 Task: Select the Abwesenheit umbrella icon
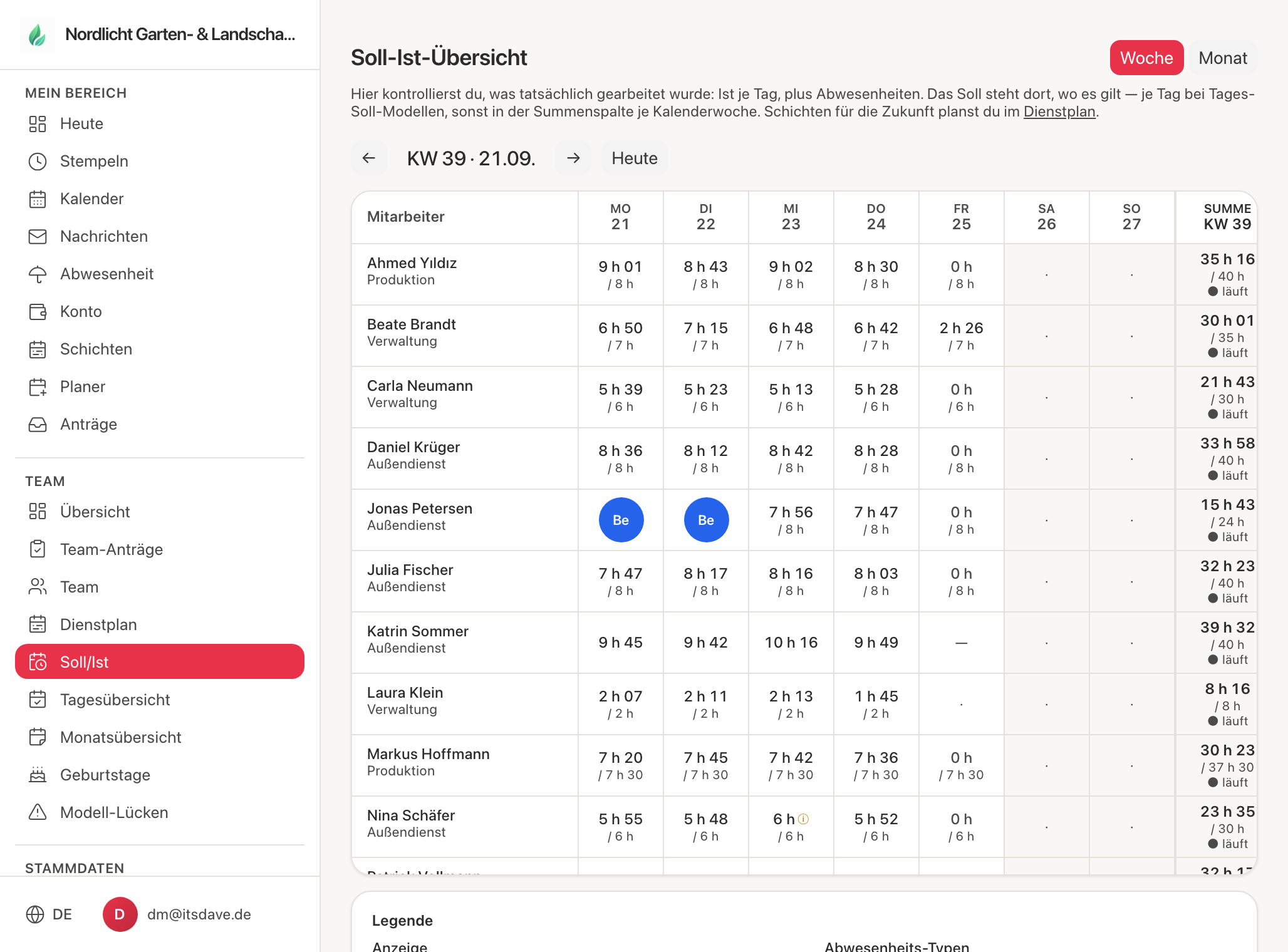point(38,274)
